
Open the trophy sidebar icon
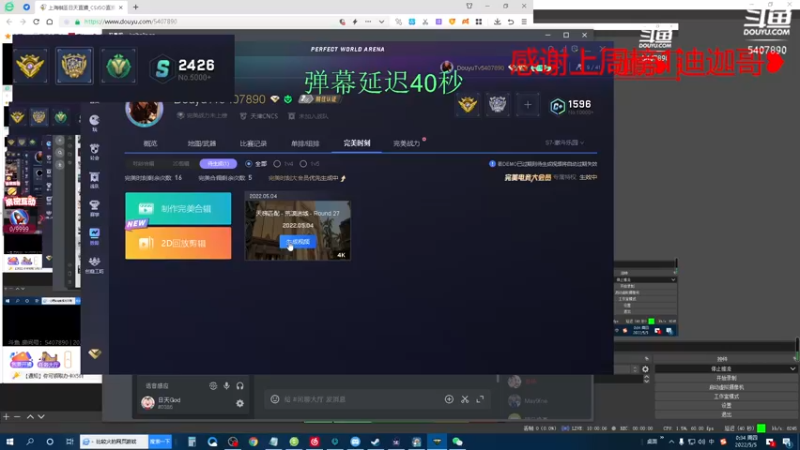(x=94, y=208)
